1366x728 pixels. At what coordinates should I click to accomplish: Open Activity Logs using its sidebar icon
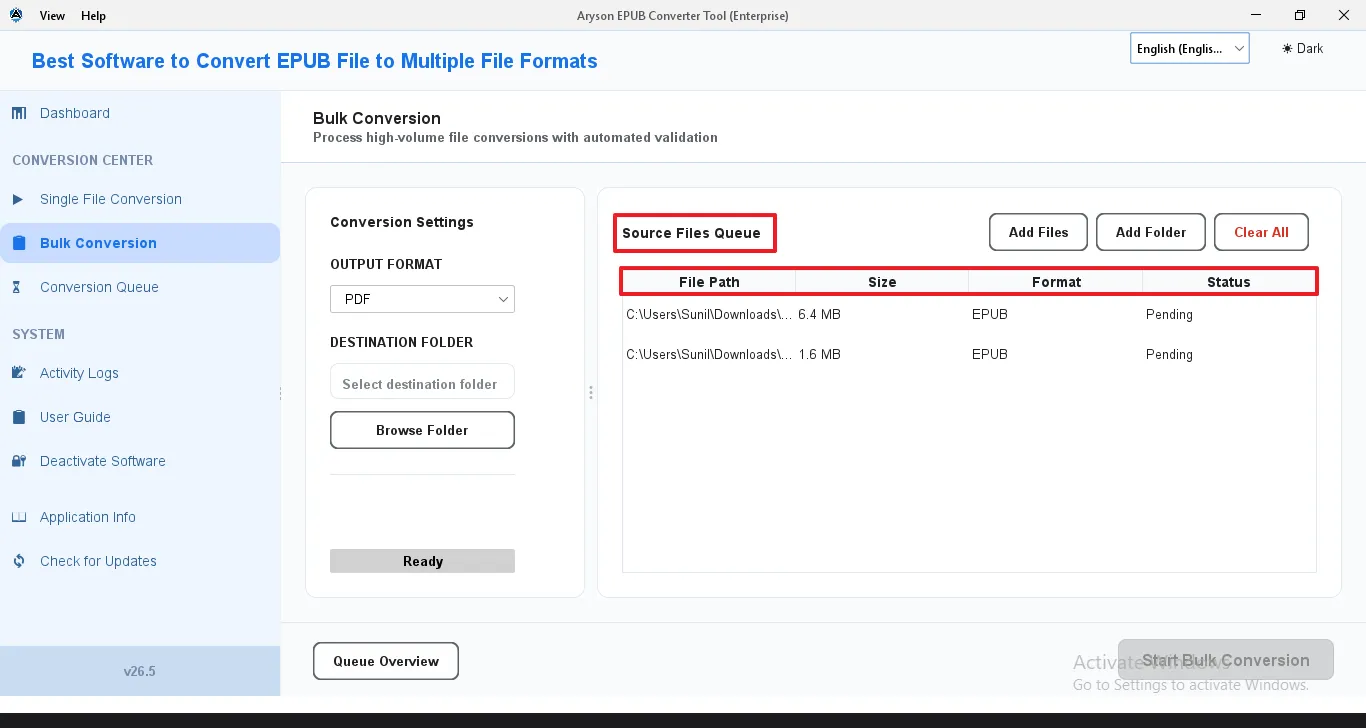tap(19, 373)
